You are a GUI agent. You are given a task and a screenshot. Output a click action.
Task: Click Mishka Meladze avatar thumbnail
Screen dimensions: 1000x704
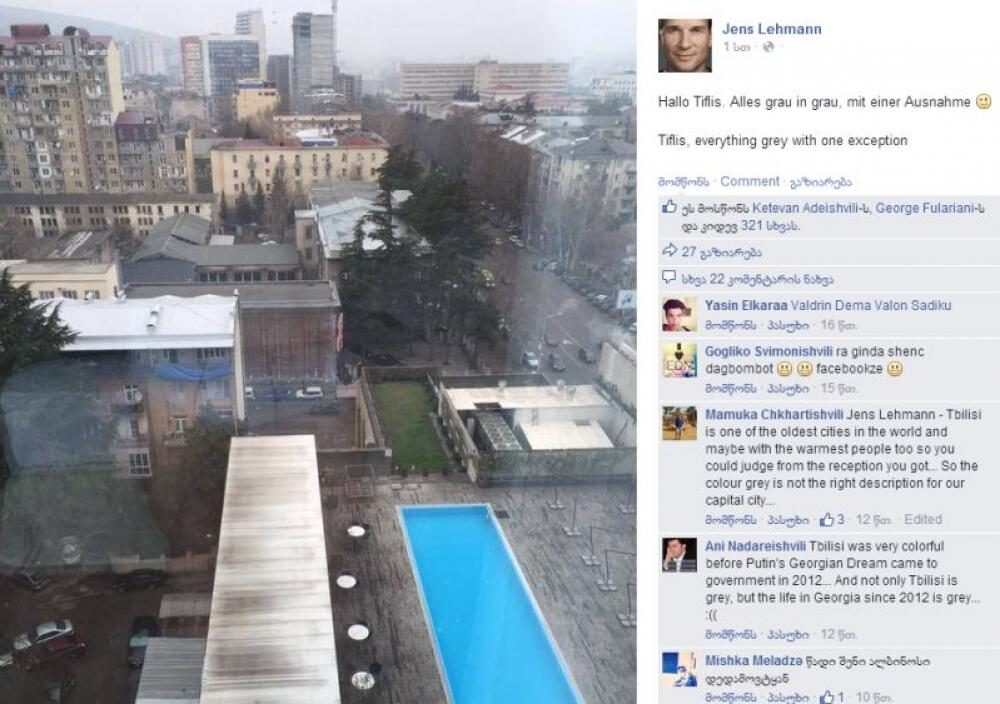click(679, 670)
